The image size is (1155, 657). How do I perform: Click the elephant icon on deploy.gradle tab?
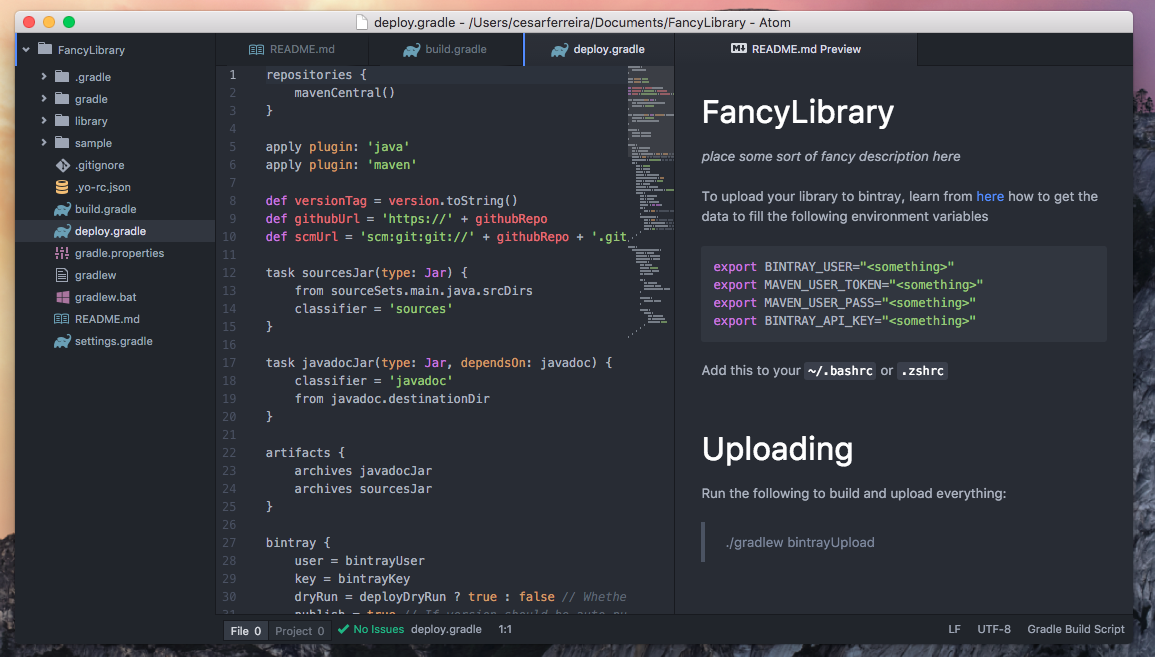561,48
